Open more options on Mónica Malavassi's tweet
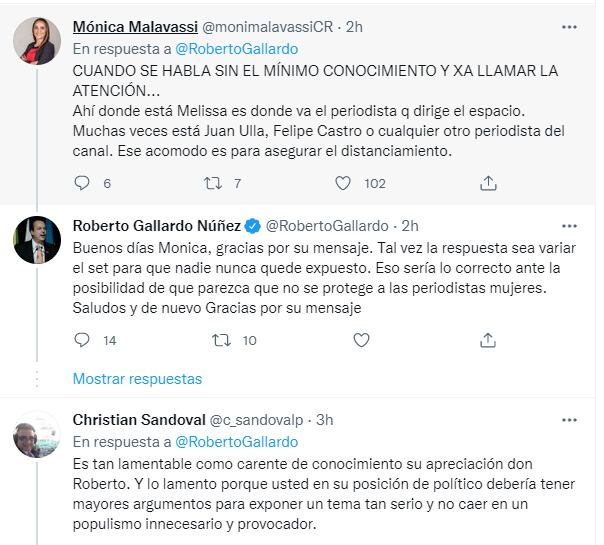 click(x=569, y=26)
